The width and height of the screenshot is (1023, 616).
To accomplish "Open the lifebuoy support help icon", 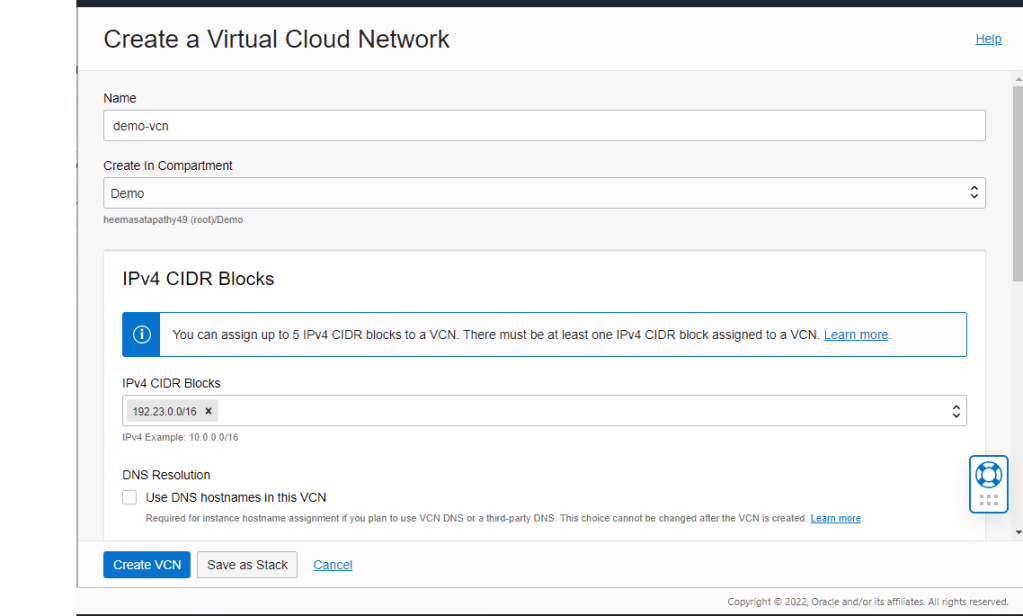I will [988, 474].
